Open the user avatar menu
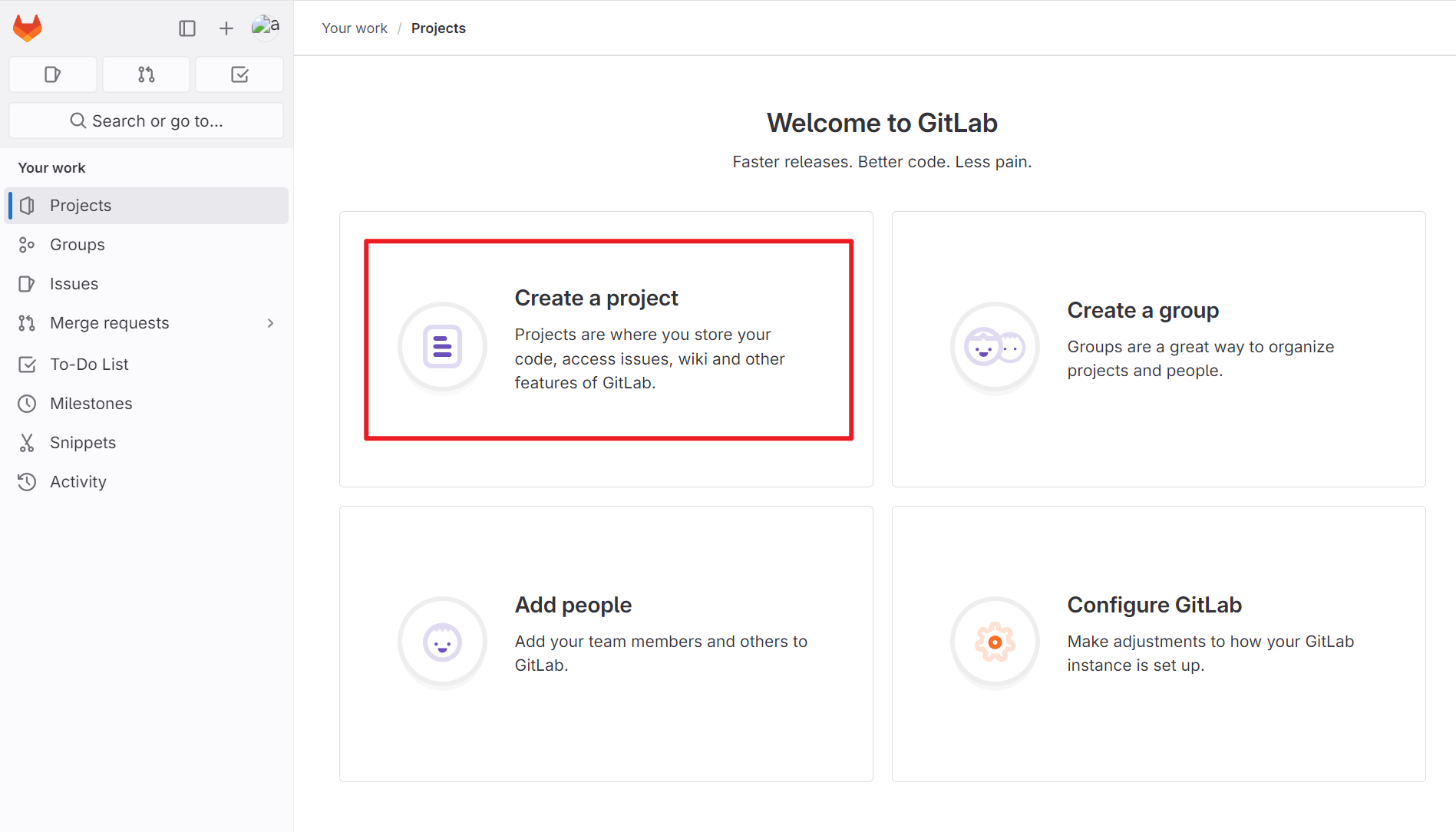The height and width of the screenshot is (832, 1456). pyautogui.click(x=266, y=27)
